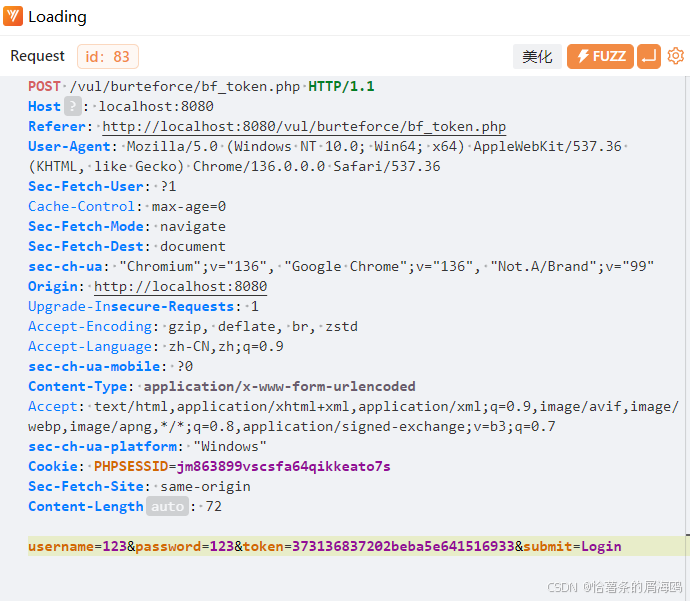Click the orange line-wrap return icon

tap(649, 56)
